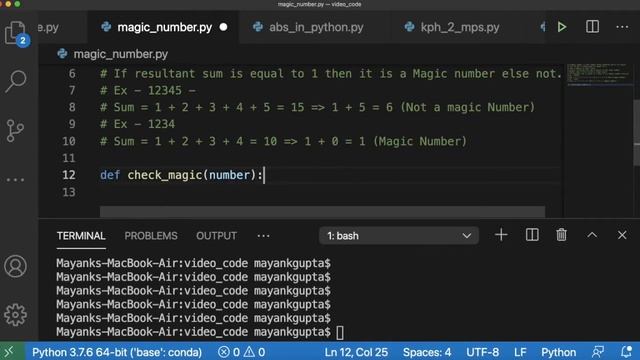This screenshot has width=640, height=360.
Task: Click the editor vertical scrollbar
Action: [x=636, y=133]
